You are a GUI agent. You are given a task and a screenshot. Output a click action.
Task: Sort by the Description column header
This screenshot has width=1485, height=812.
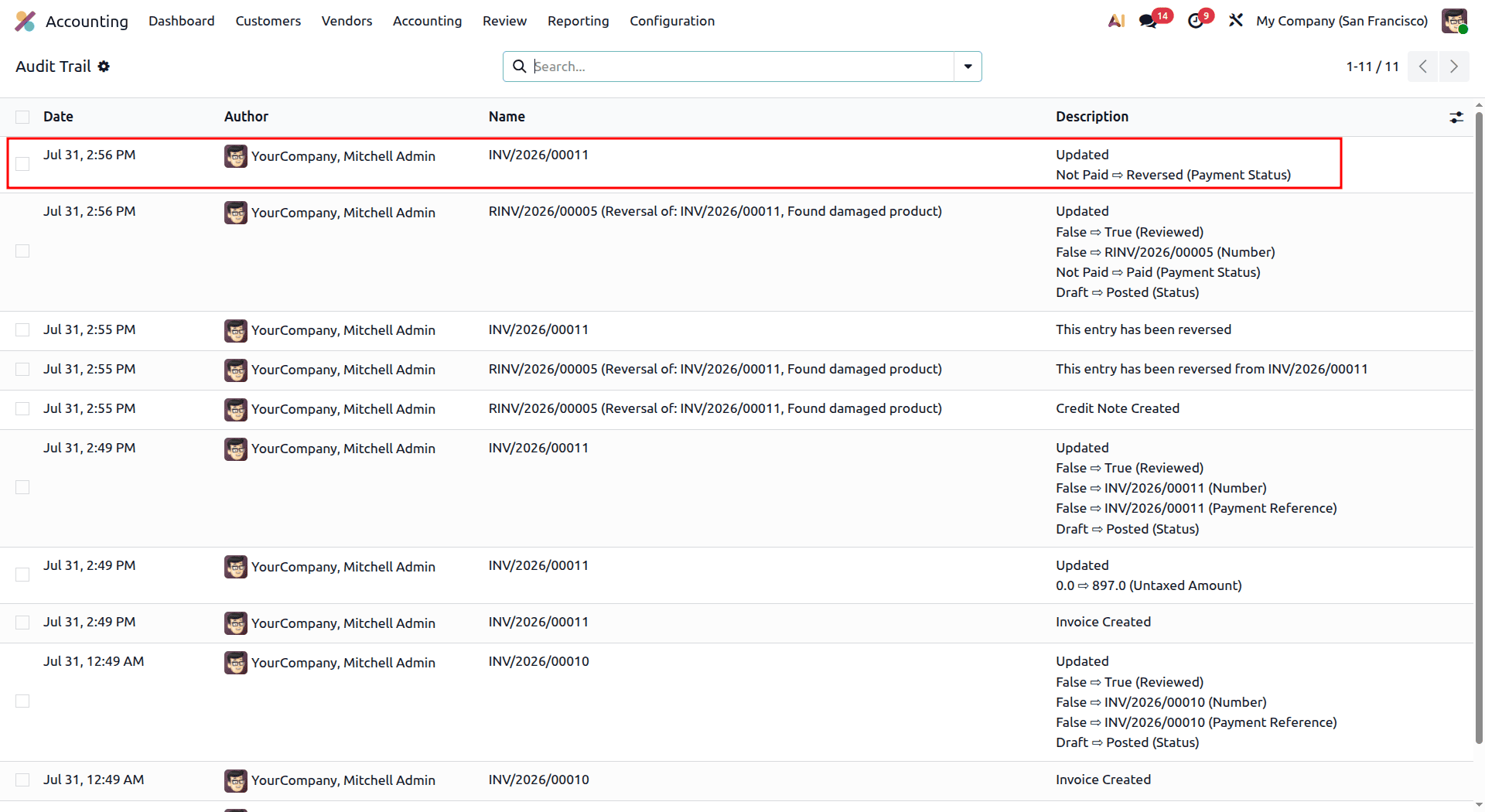pos(1092,117)
